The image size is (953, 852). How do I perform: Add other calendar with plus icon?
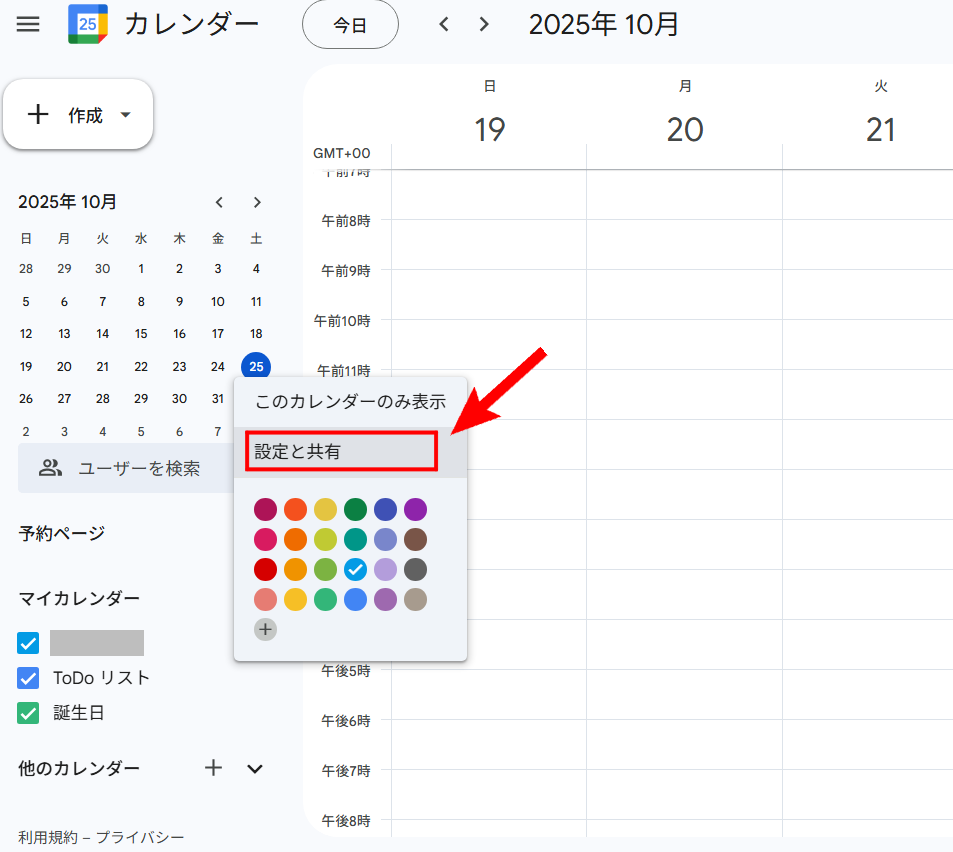(213, 768)
